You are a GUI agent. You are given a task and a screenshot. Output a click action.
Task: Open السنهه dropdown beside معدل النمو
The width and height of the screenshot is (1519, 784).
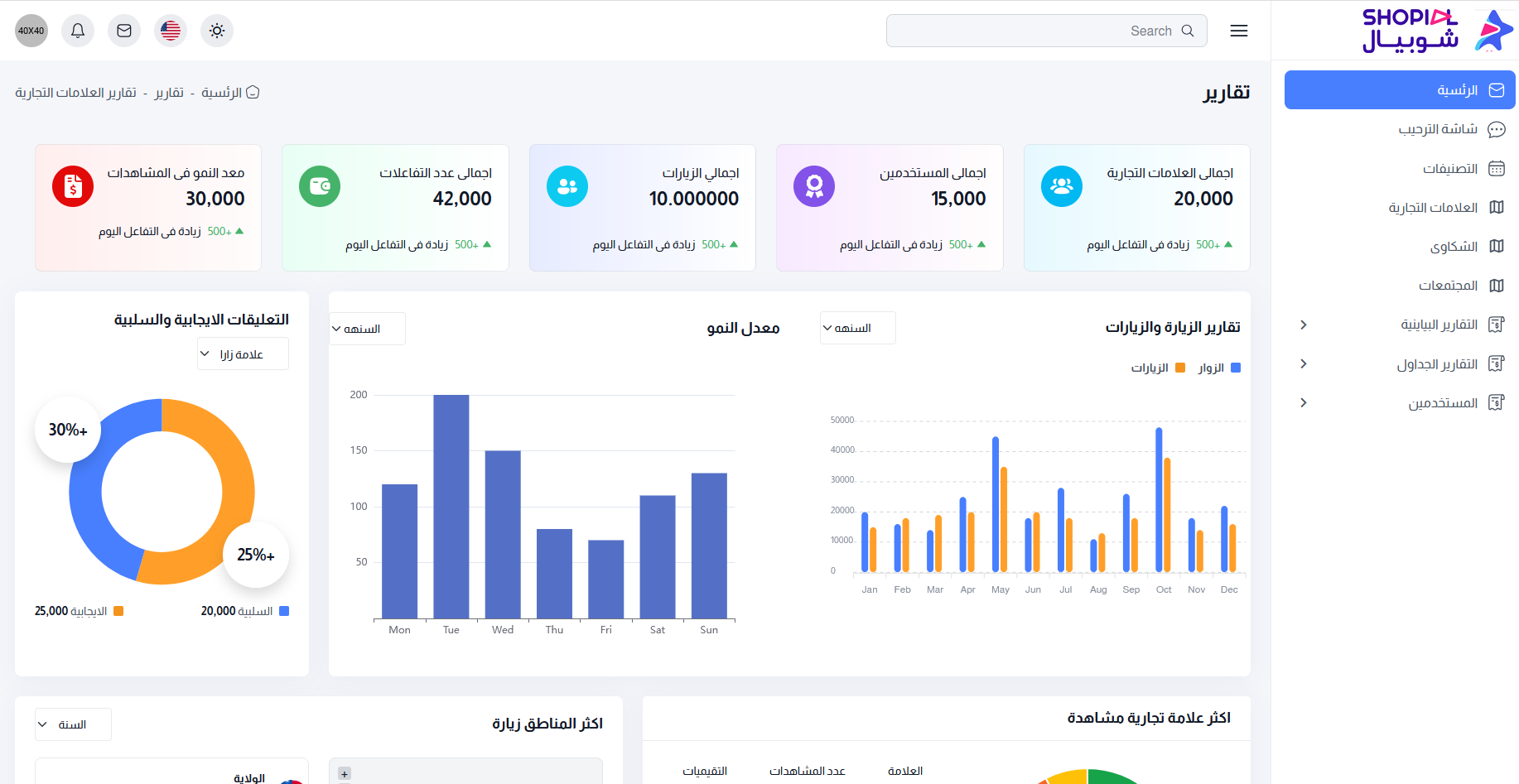tap(367, 328)
